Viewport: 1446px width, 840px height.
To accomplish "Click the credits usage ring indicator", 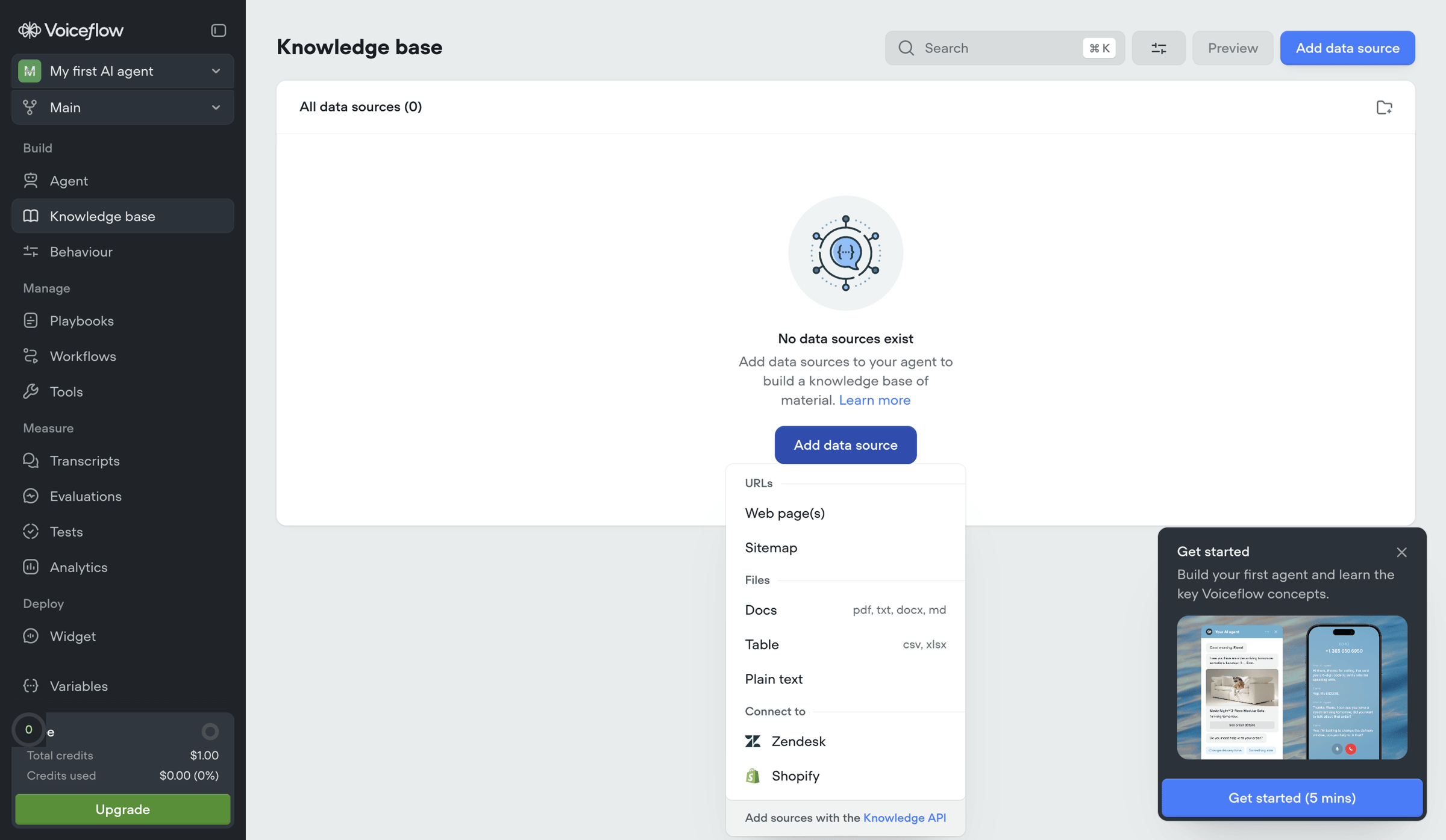I will coord(210,732).
